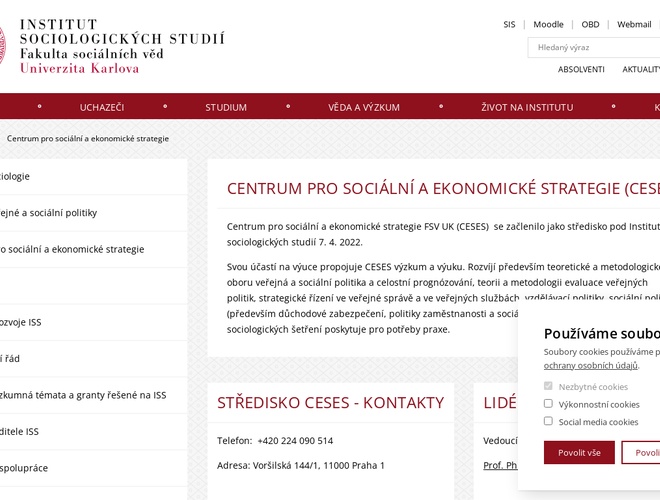
Task: Select Věda a výzkum navigation item
Action: coord(364,107)
